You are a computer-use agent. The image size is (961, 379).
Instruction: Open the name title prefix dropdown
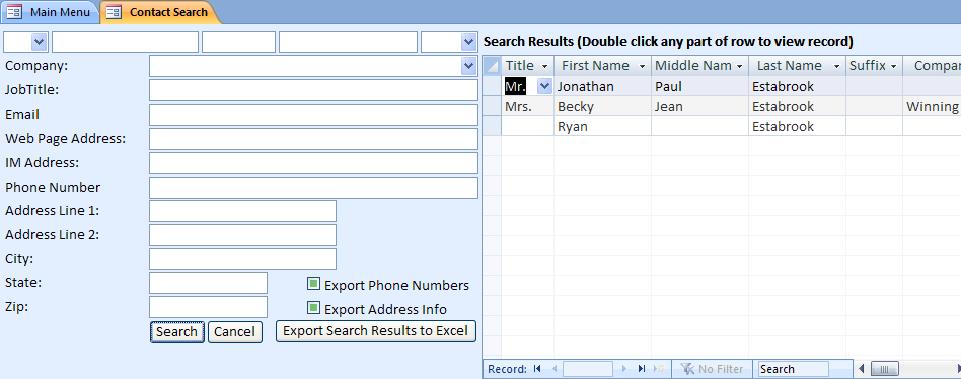coord(39,42)
